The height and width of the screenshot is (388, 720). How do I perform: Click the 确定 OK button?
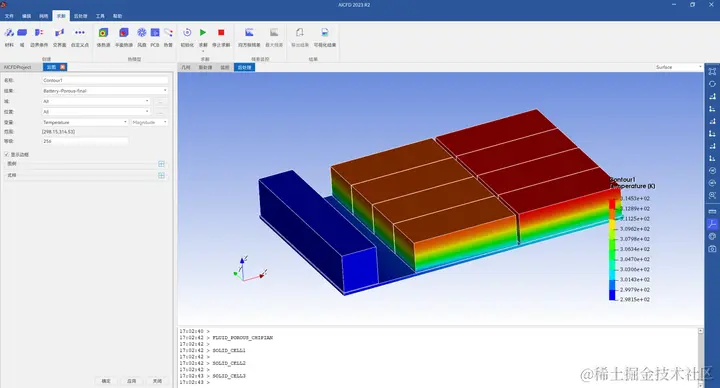click(x=106, y=381)
